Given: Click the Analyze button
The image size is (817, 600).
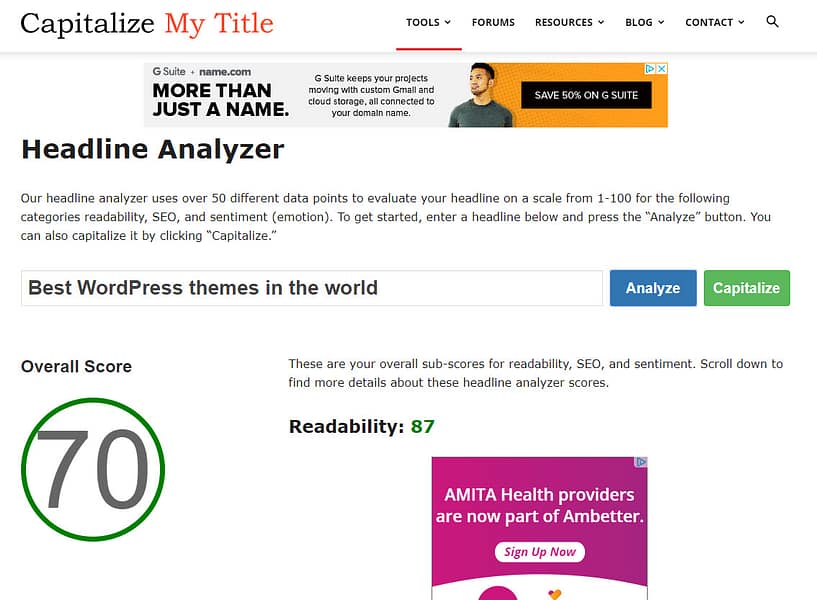Looking at the screenshot, I should point(652,288).
